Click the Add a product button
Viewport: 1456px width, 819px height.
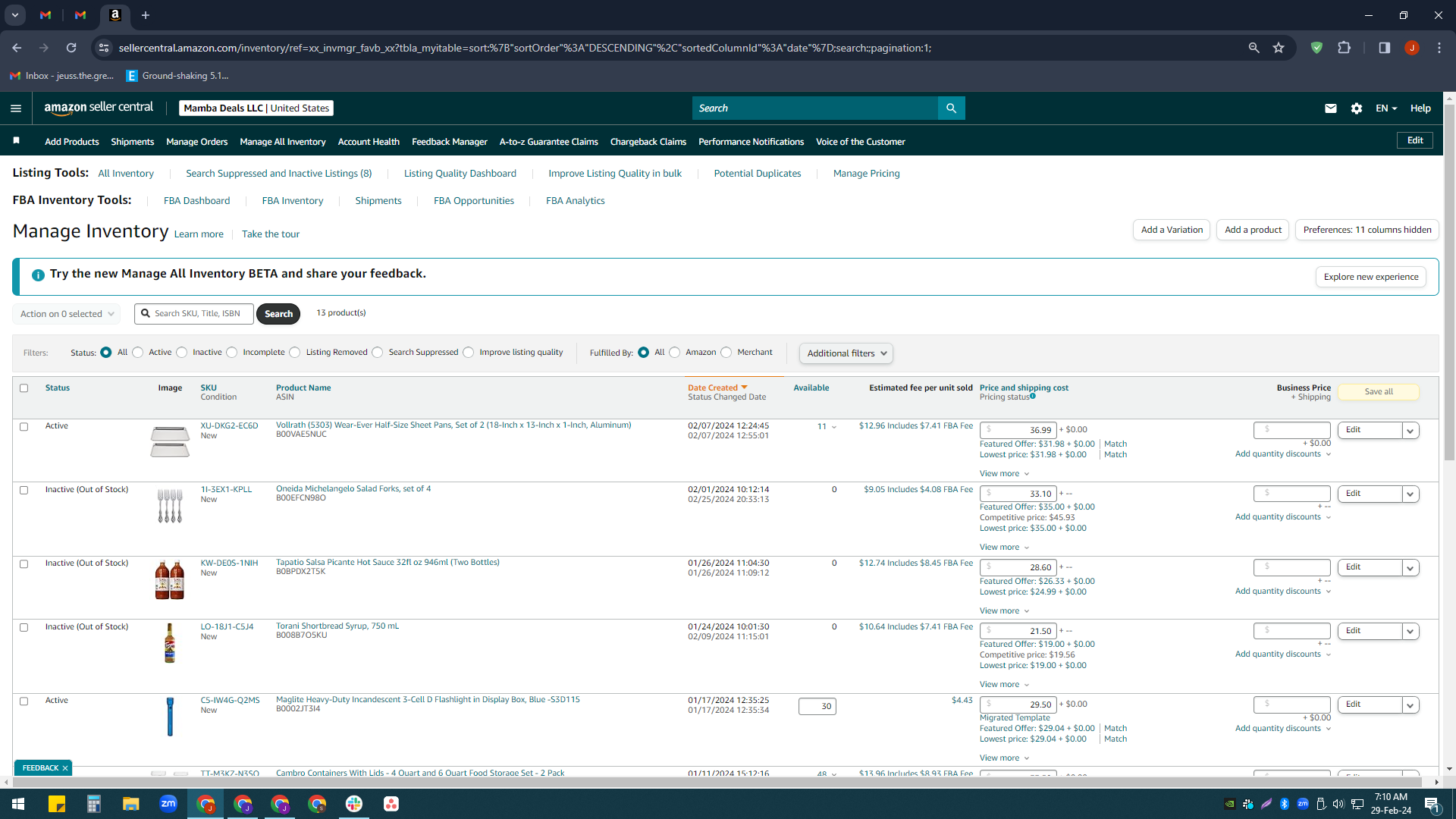1253,230
